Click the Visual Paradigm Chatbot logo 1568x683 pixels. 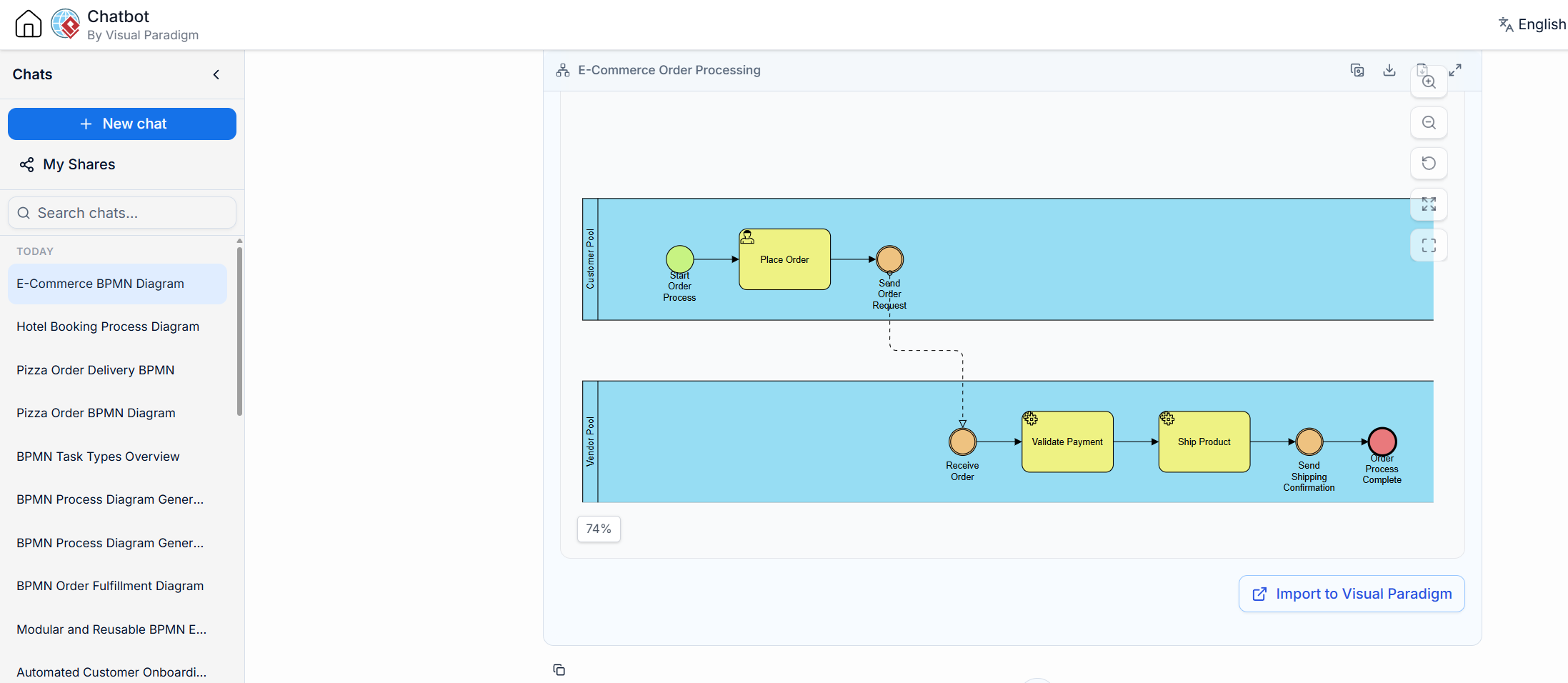66,24
